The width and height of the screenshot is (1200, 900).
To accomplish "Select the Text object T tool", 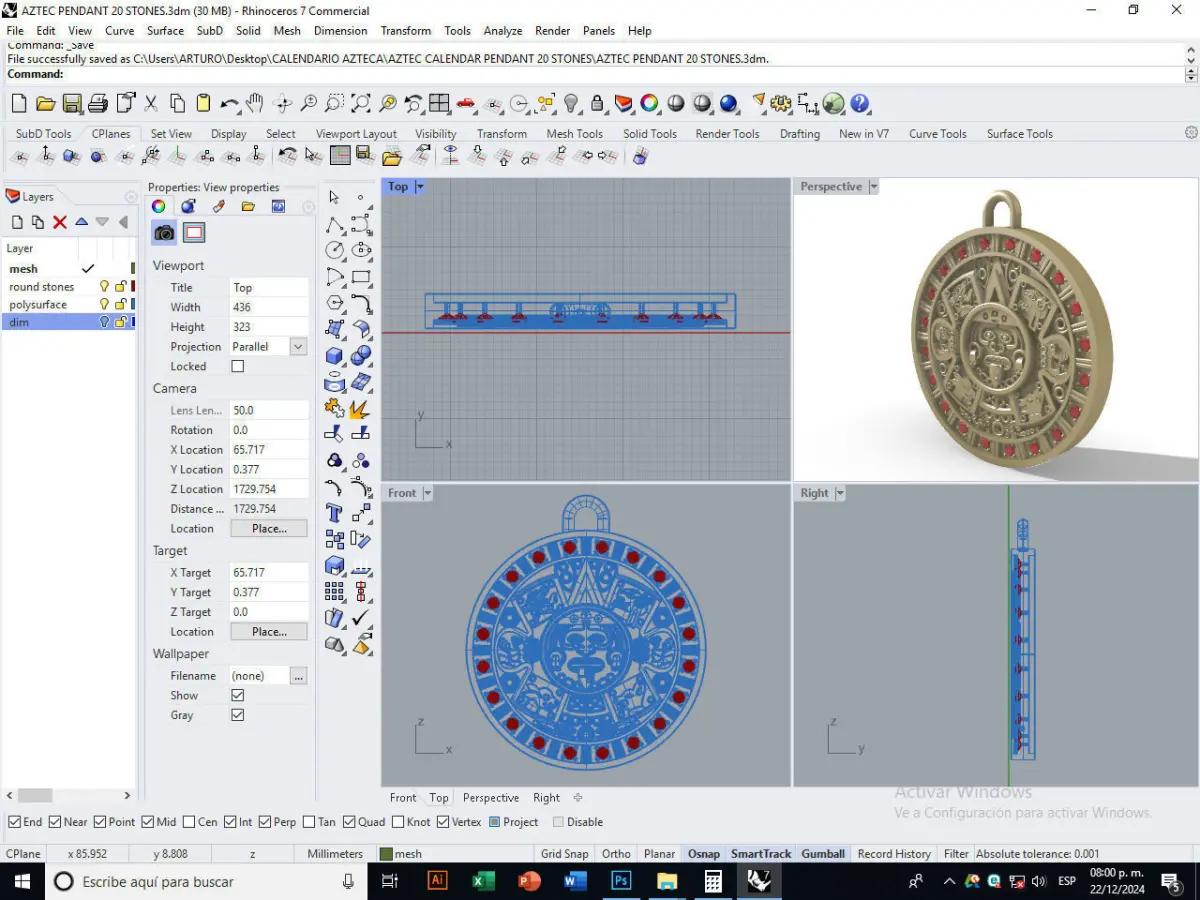I will tap(334, 513).
